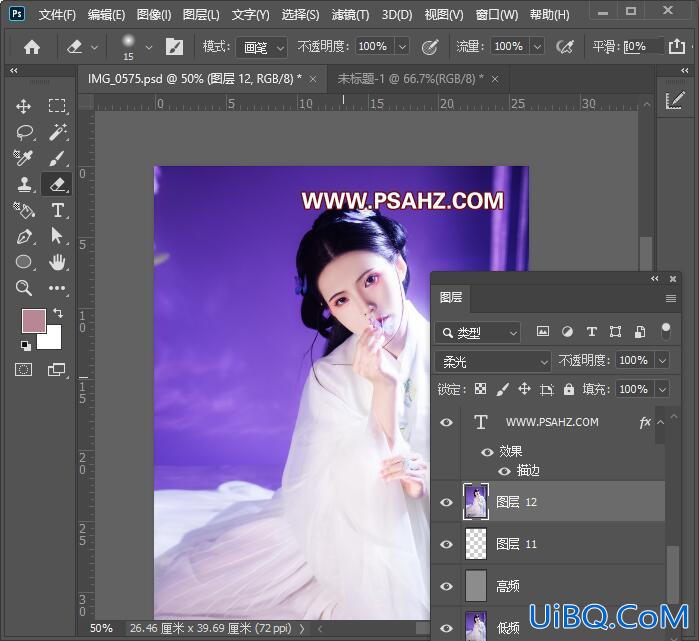Select the 图层 12 layer thumbnail

(476, 502)
